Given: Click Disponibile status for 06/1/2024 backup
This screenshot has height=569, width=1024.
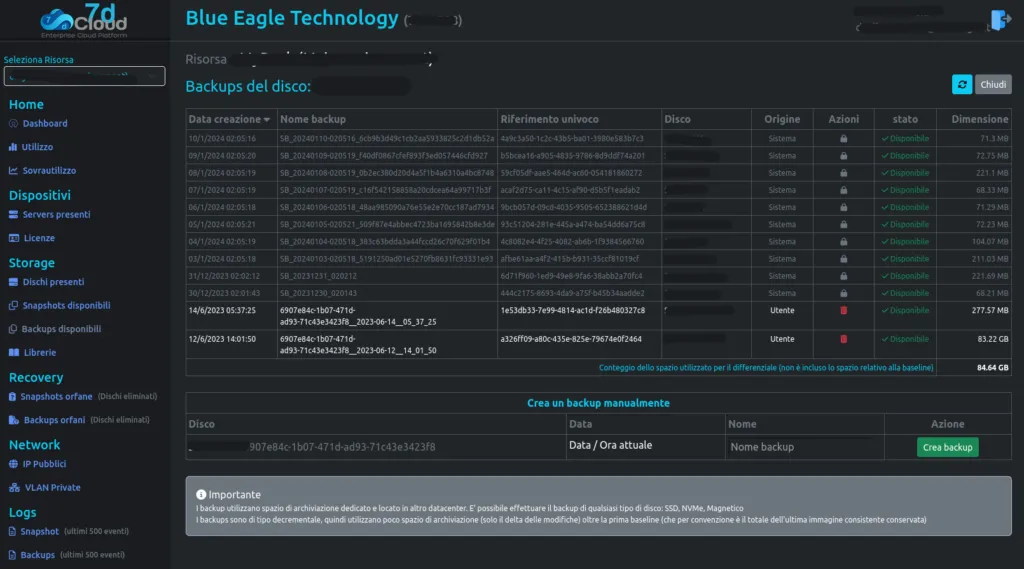Looking at the screenshot, I should coord(904,207).
